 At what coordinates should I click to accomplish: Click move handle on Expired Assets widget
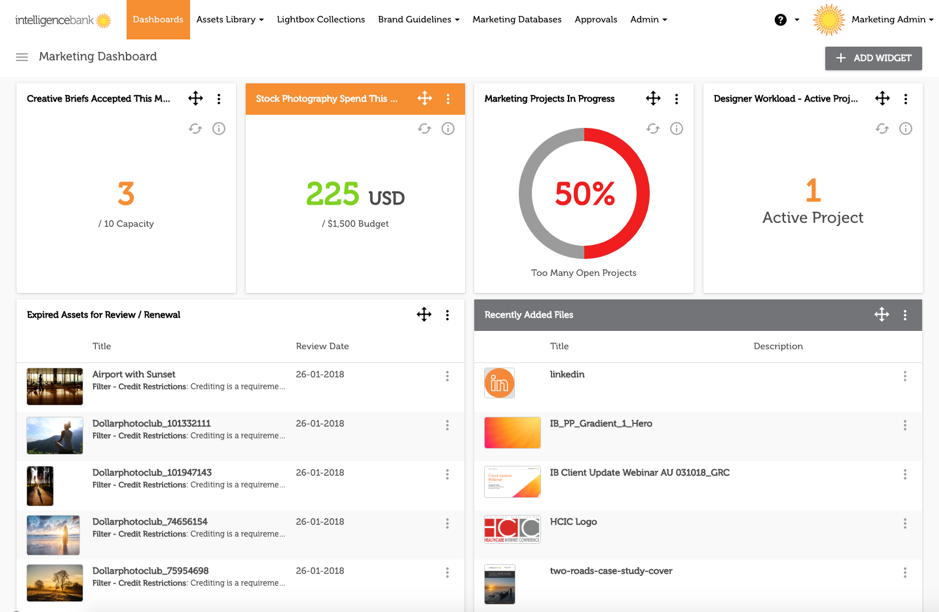pyautogui.click(x=424, y=315)
